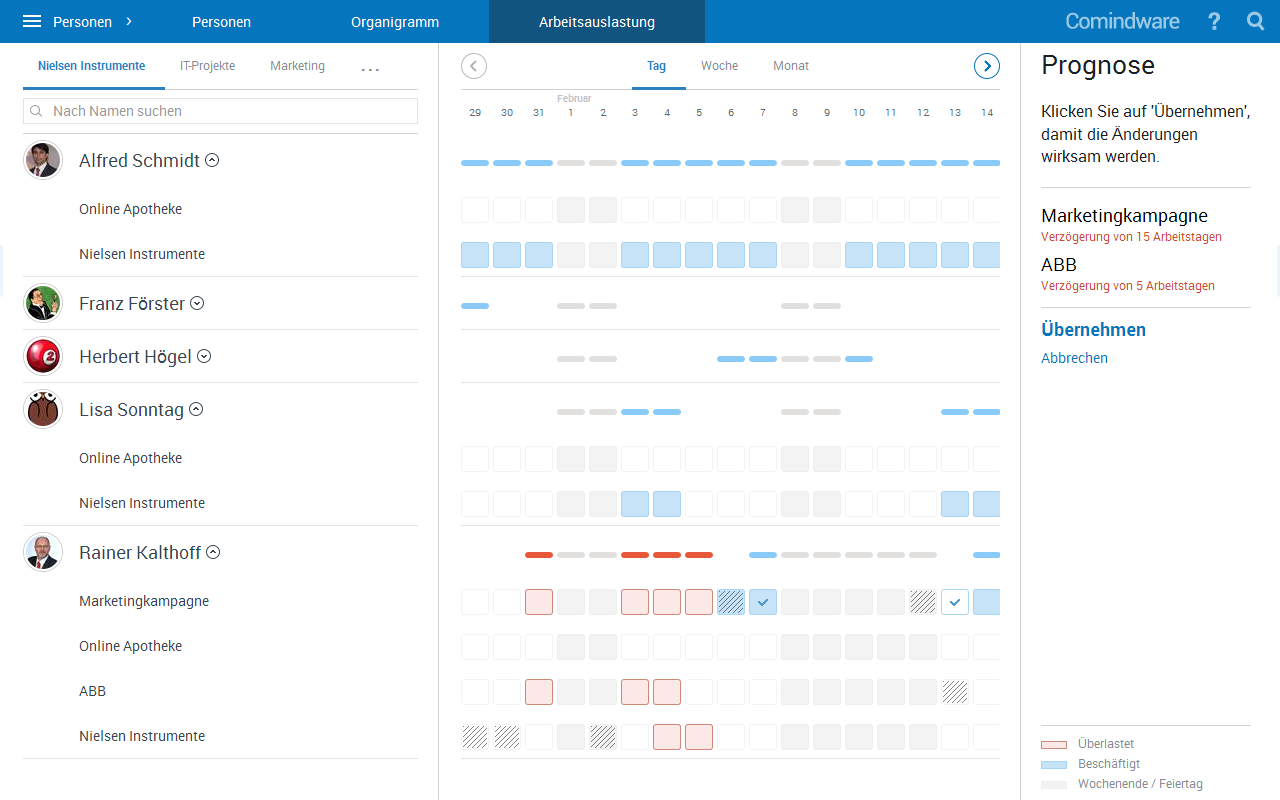1280x800 pixels.
Task: Click Rainer Kalthoff's red overload bar on day 31
Action: pyautogui.click(x=539, y=554)
